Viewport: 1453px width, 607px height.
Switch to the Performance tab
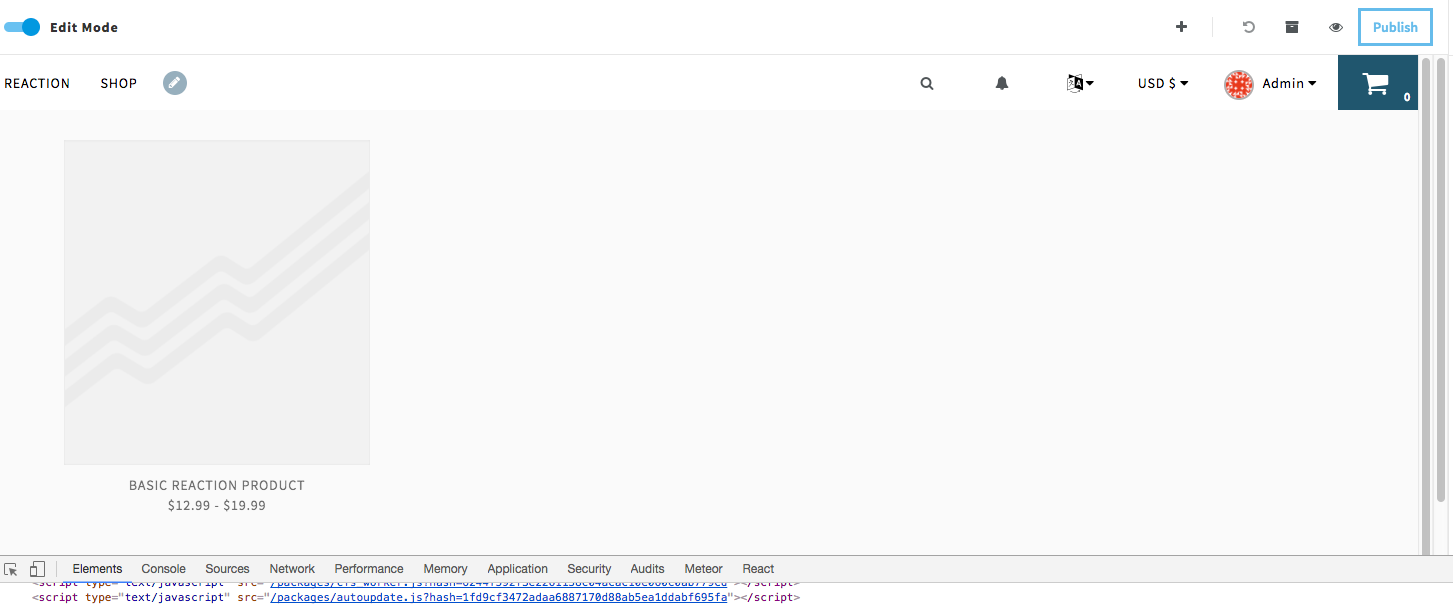pos(369,569)
